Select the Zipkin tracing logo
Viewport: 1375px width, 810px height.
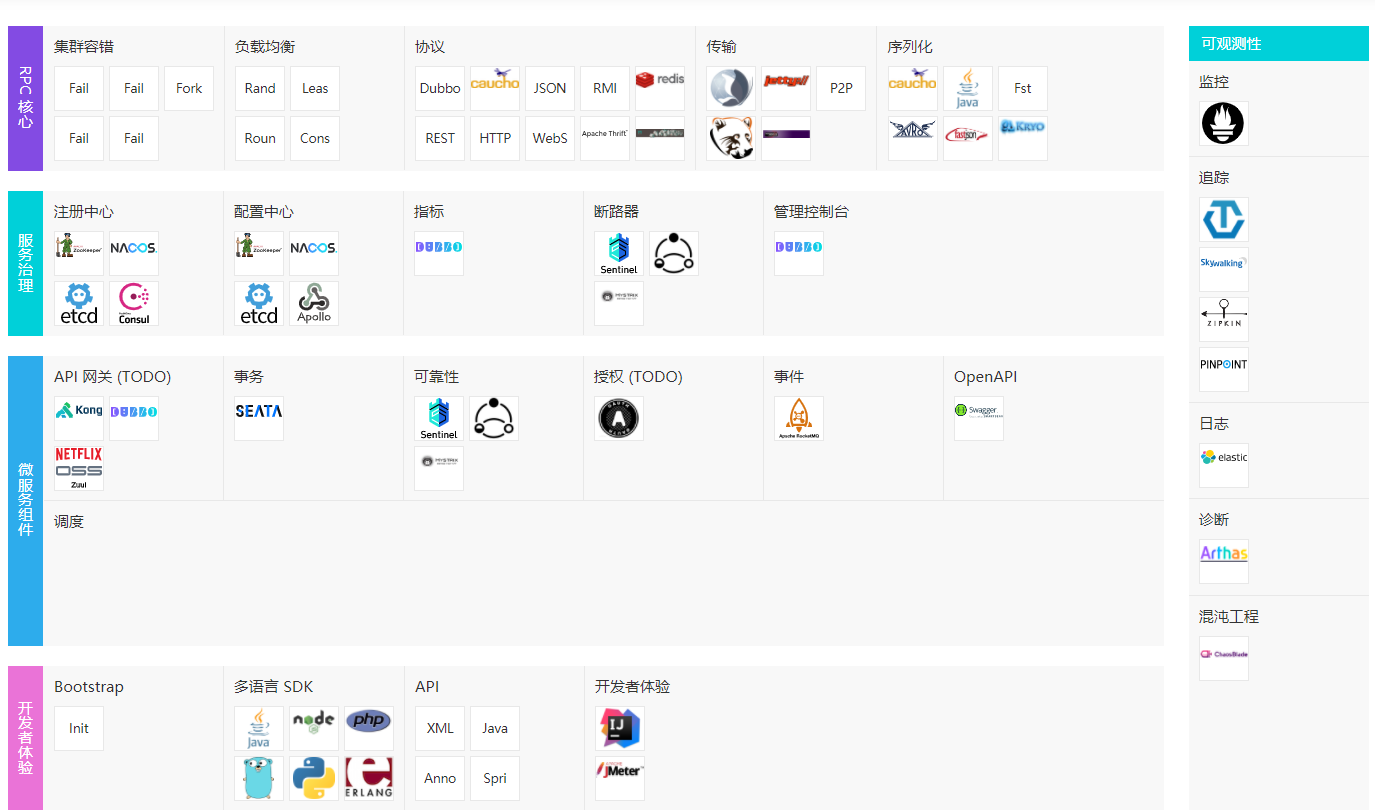[1224, 319]
